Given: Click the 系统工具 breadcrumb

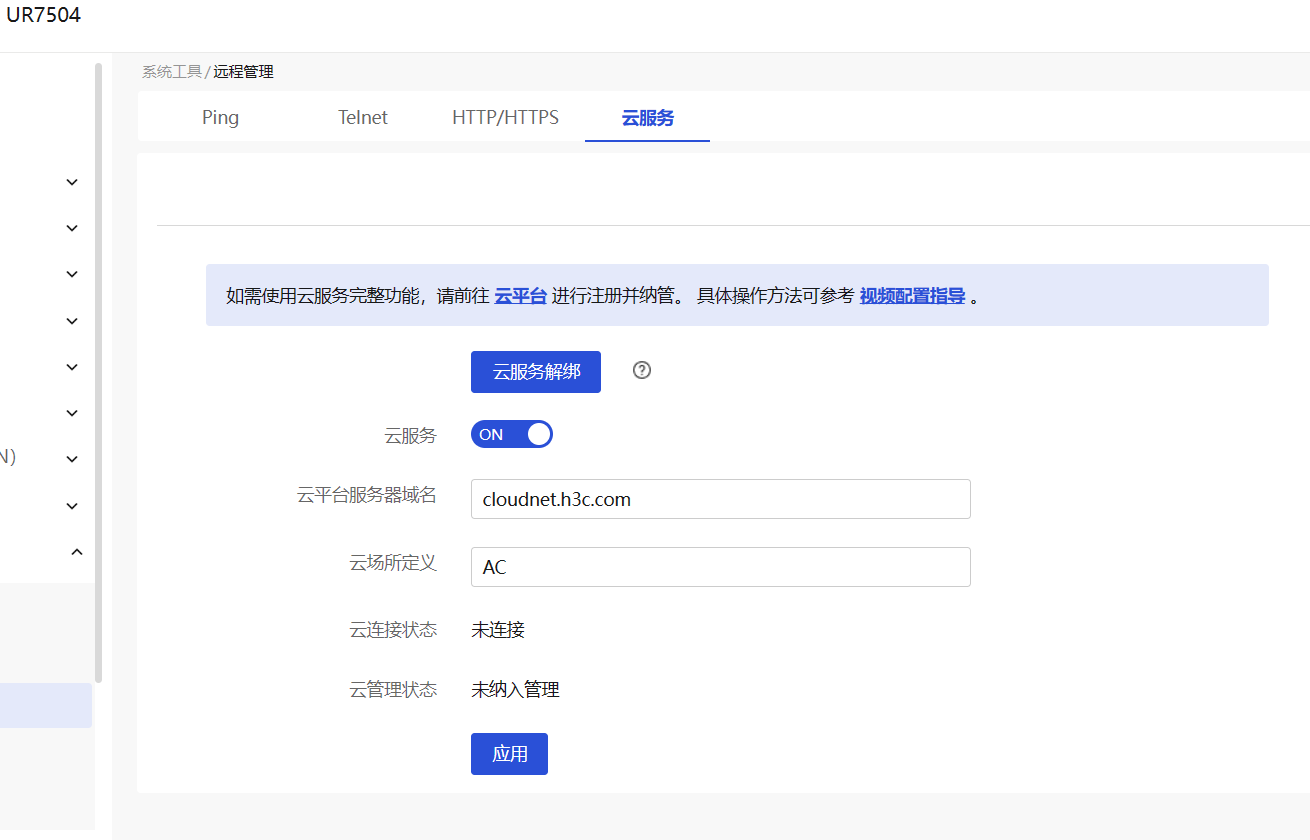Looking at the screenshot, I should [171, 72].
